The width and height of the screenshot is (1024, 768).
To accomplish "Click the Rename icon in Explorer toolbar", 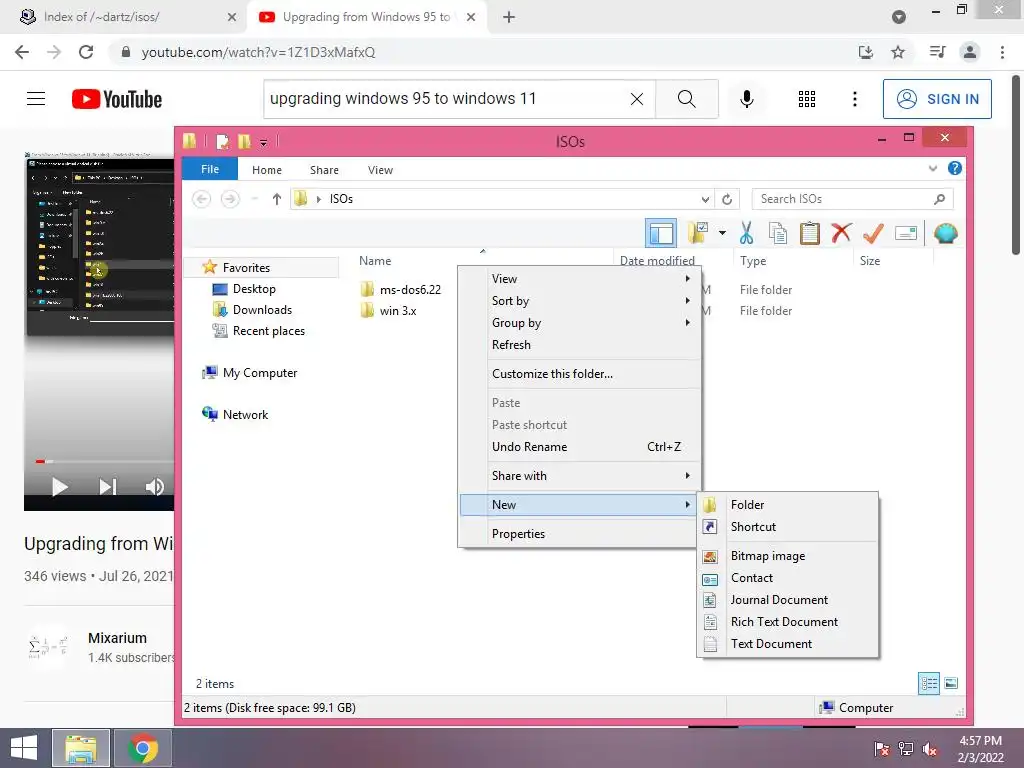I will 906,233.
